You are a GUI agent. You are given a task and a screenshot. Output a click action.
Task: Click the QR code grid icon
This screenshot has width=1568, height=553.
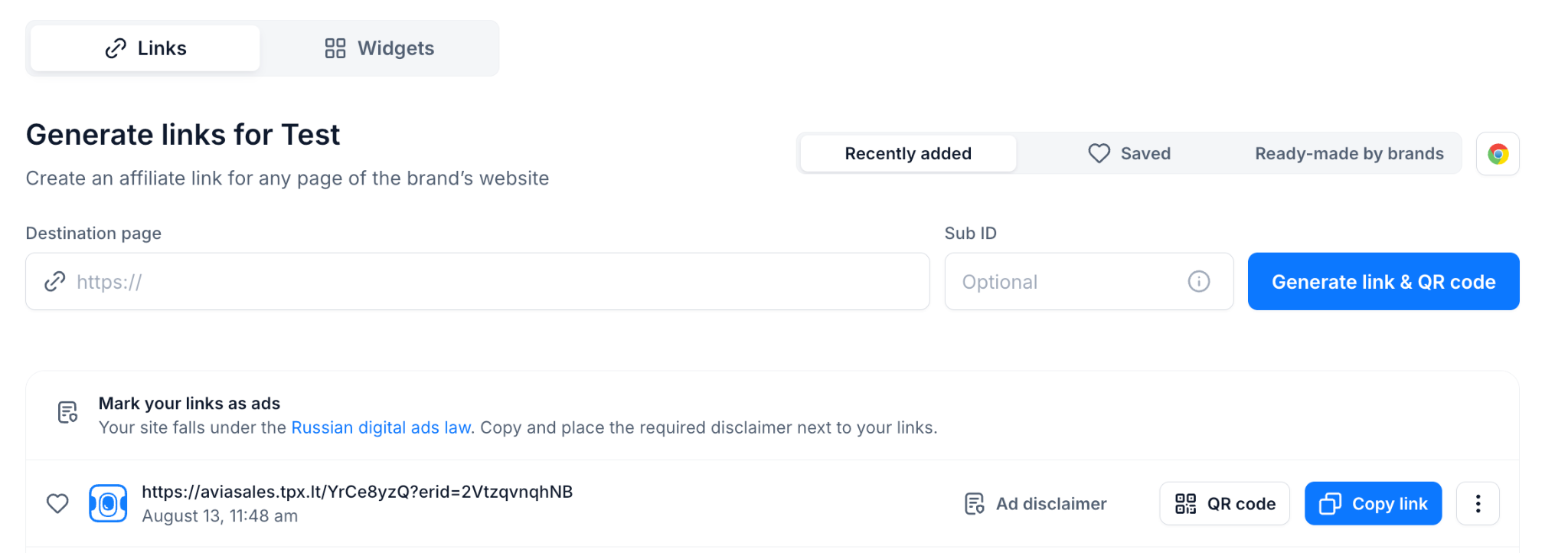tap(1186, 503)
